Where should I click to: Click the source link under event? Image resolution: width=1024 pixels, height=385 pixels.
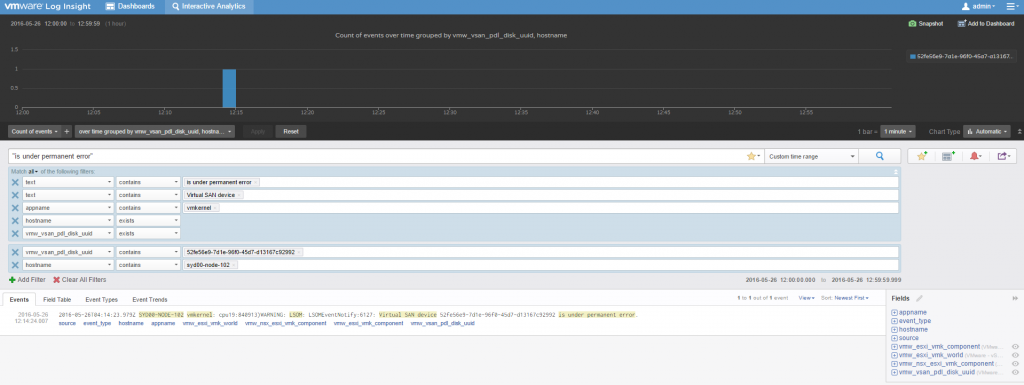point(67,323)
